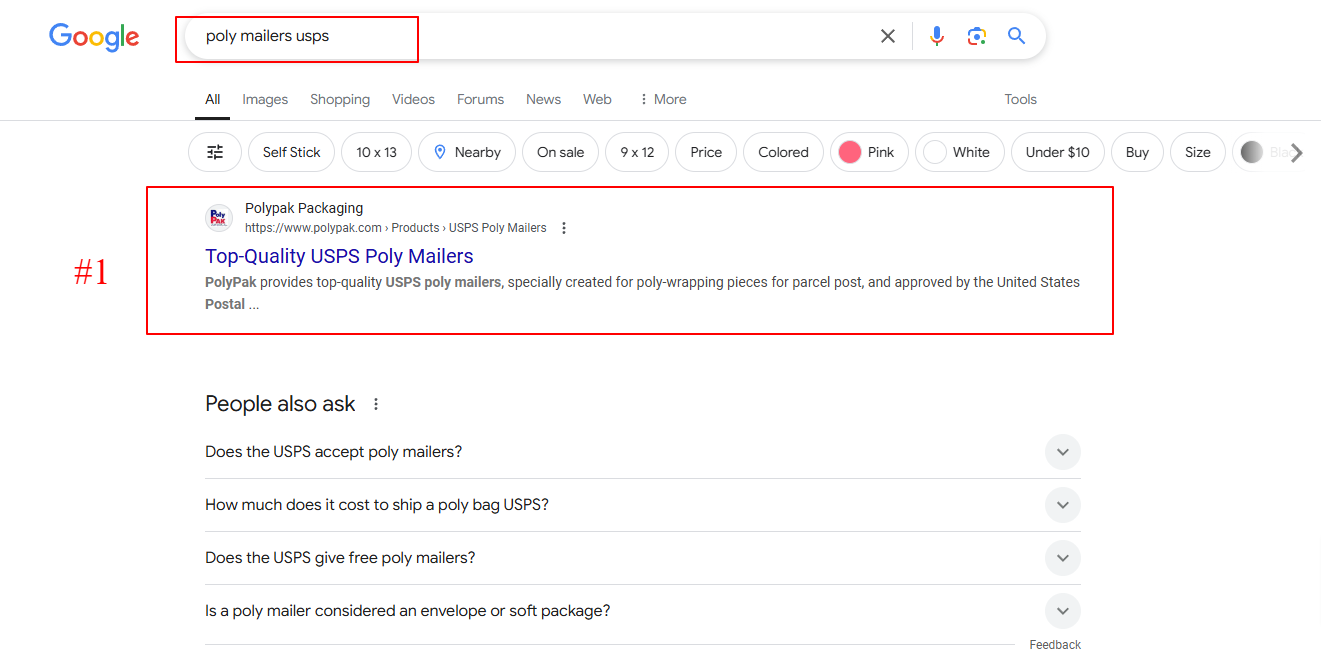Open the Colored filter chip
The image size is (1321, 652).
pyautogui.click(x=783, y=152)
